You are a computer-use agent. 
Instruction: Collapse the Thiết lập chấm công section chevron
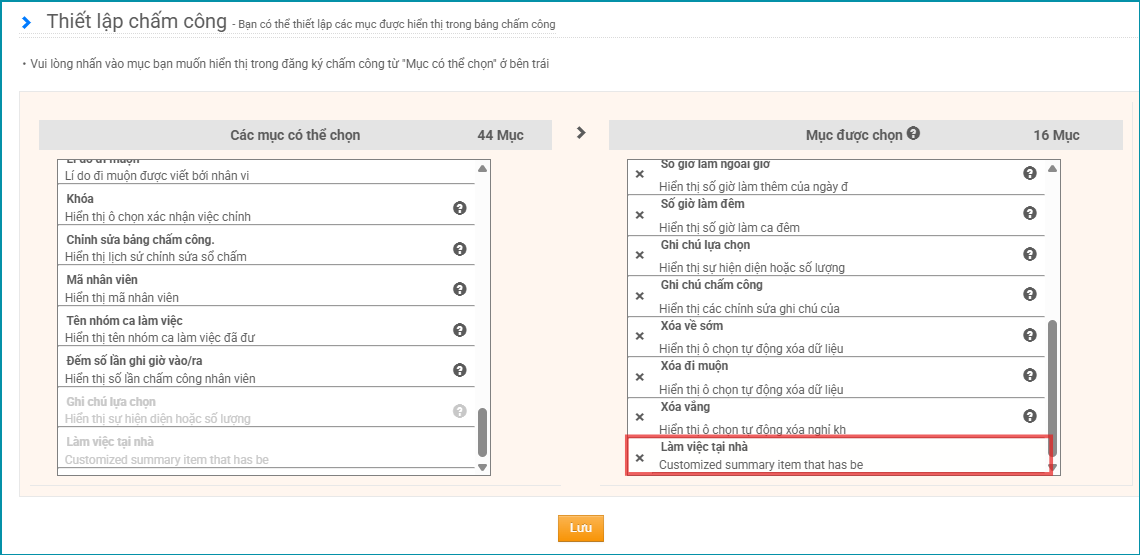(x=26, y=22)
